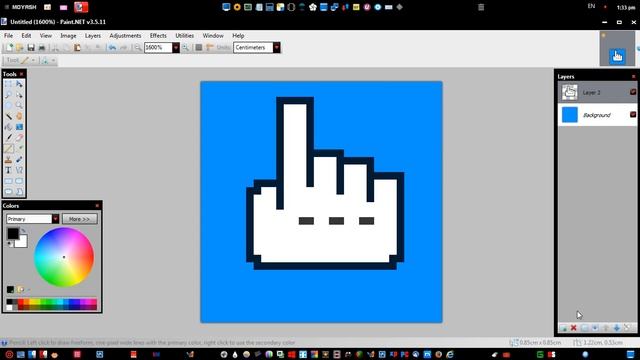Click the white secondary color swatch

tap(22, 242)
